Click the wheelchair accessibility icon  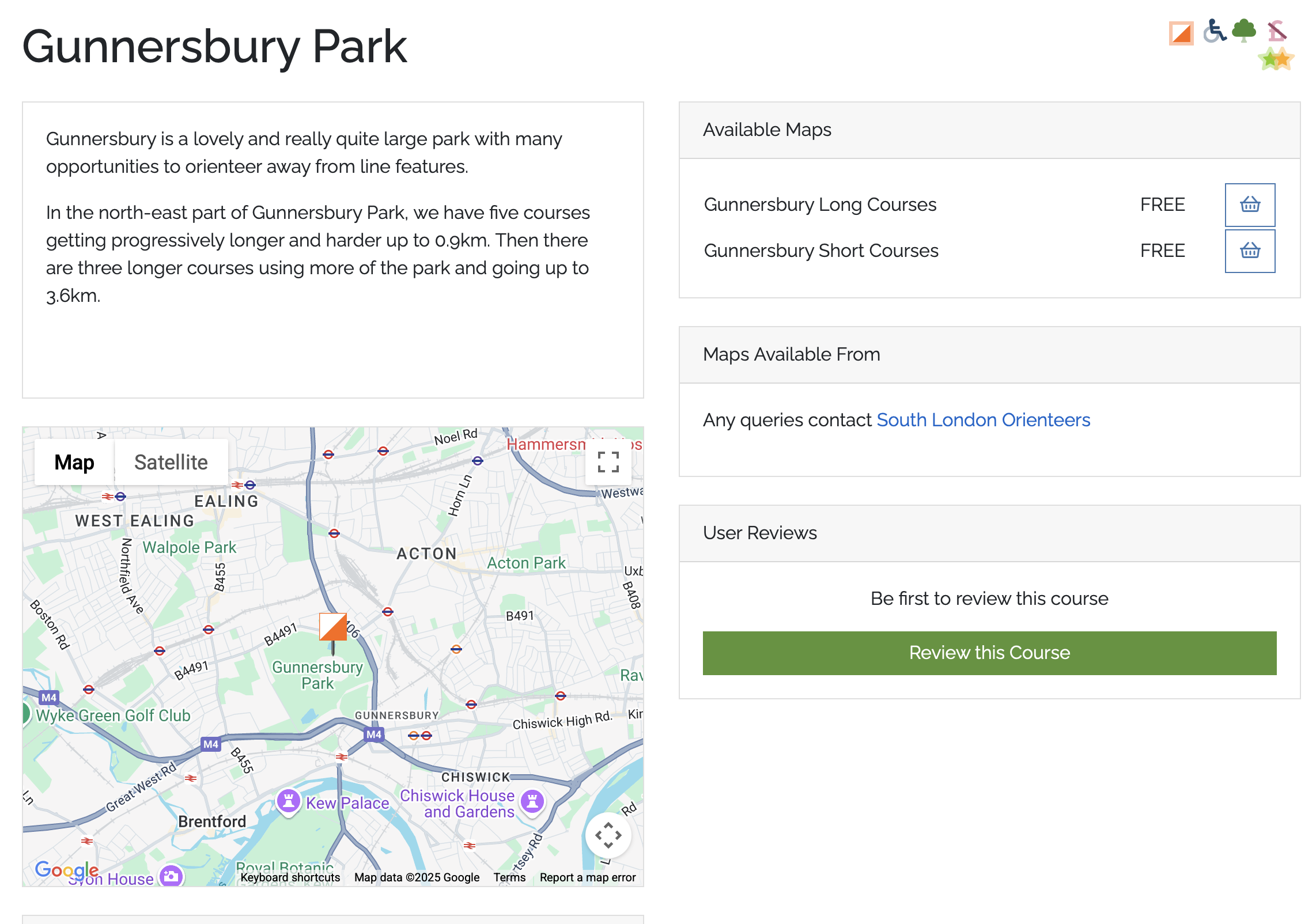[1215, 31]
